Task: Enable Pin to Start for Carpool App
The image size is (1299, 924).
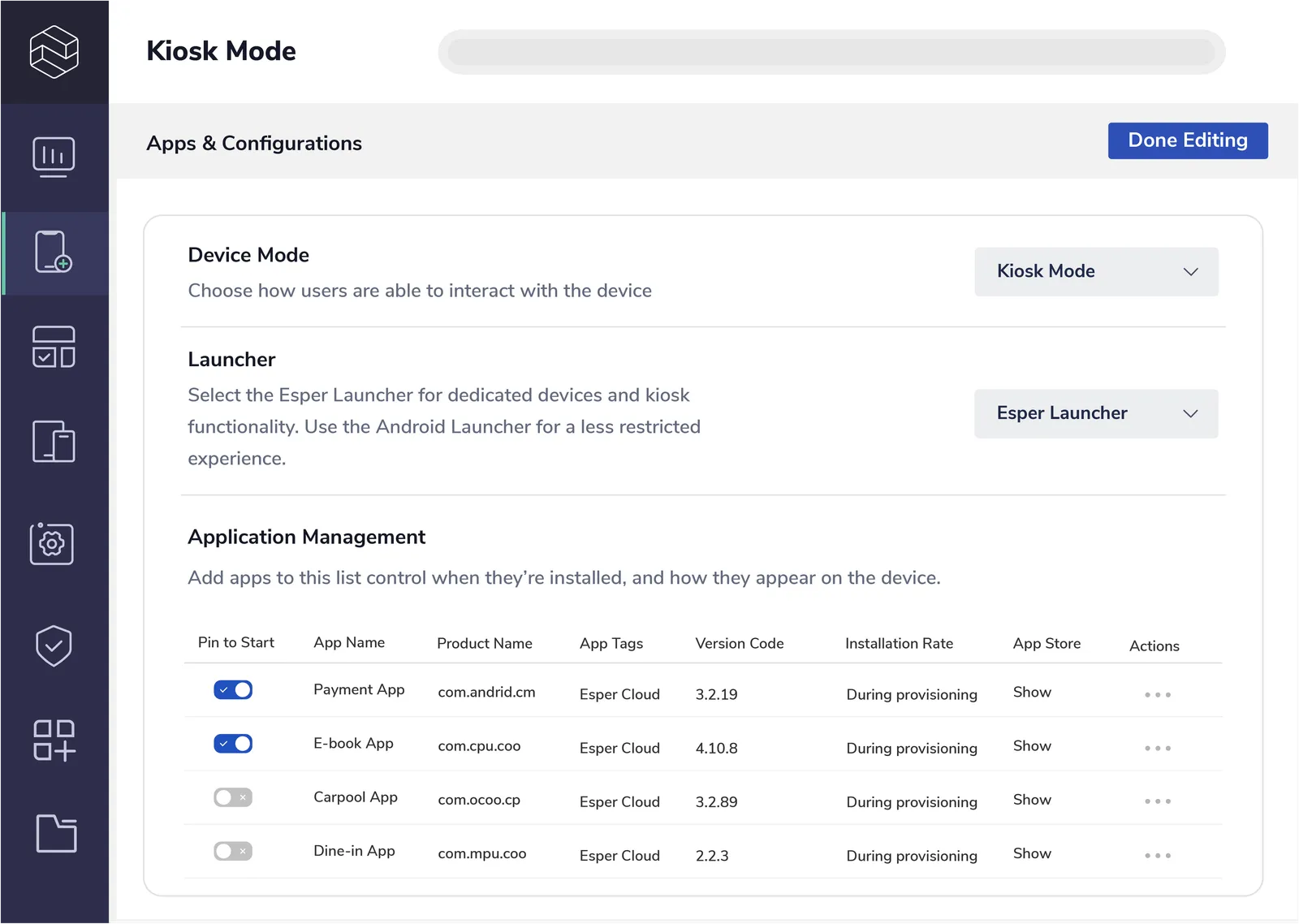Action: pos(233,797)
